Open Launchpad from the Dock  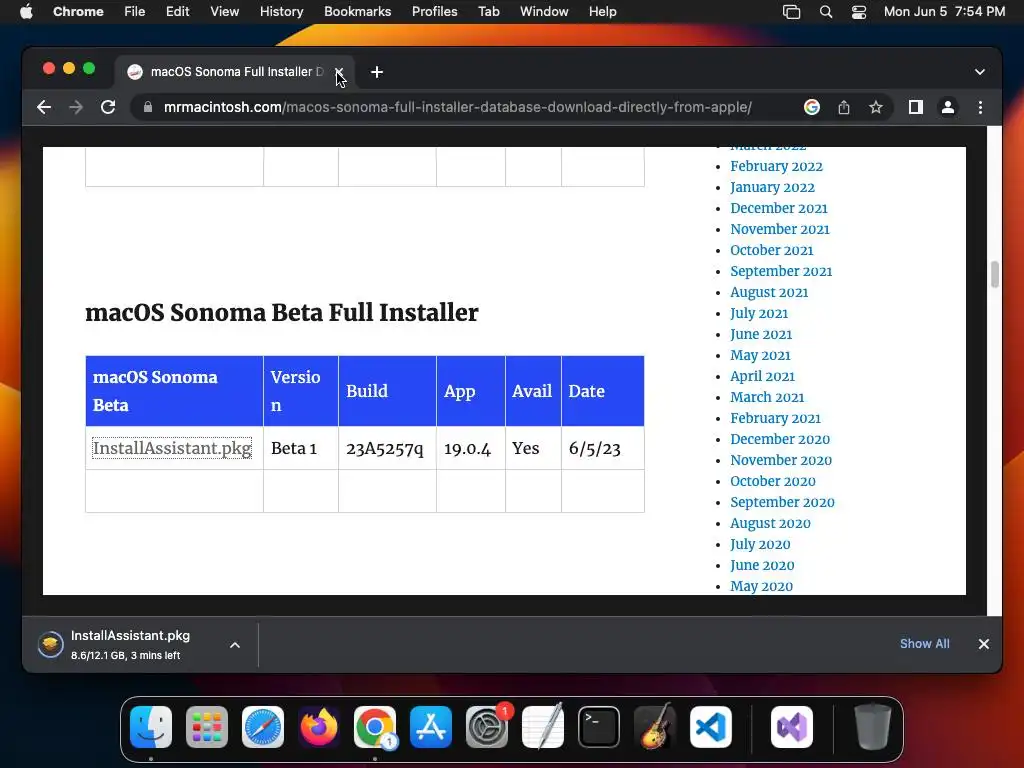click(x=207, y=727)
